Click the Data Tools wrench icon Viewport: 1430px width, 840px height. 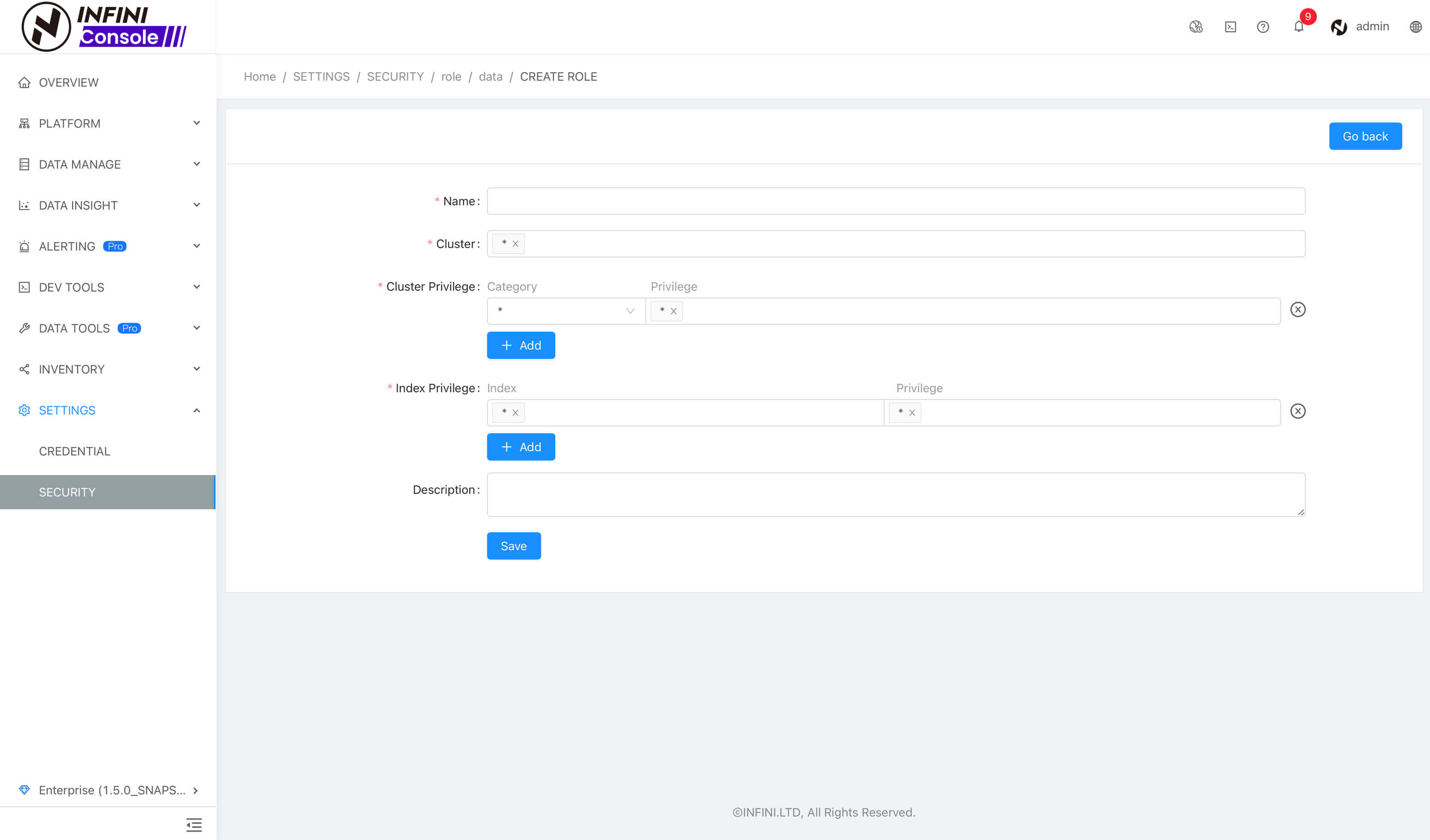(24, 328)
